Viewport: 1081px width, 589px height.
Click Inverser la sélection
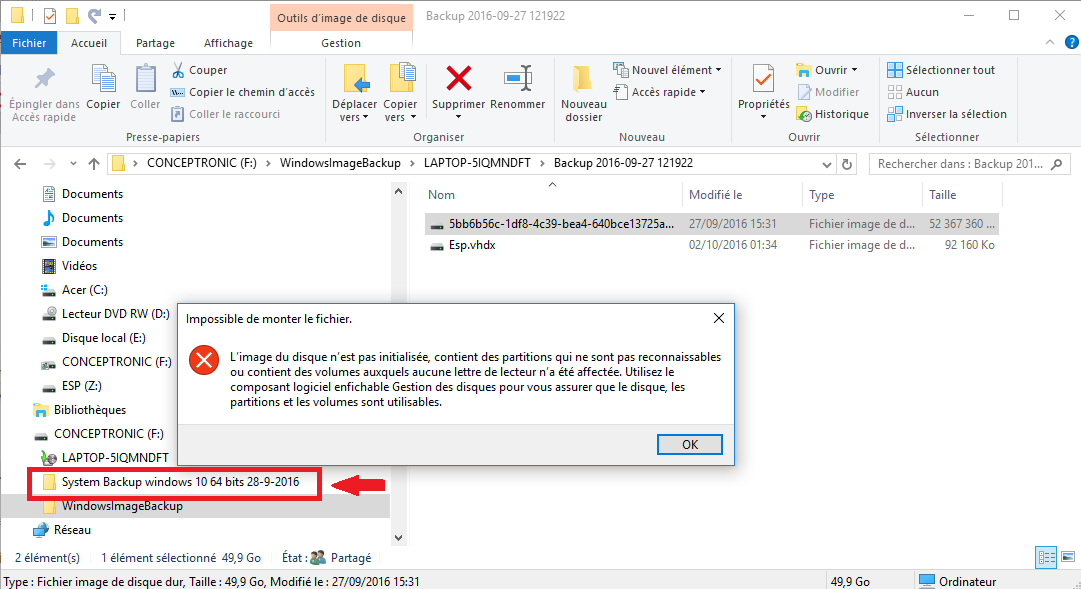[x=947, y=114]
